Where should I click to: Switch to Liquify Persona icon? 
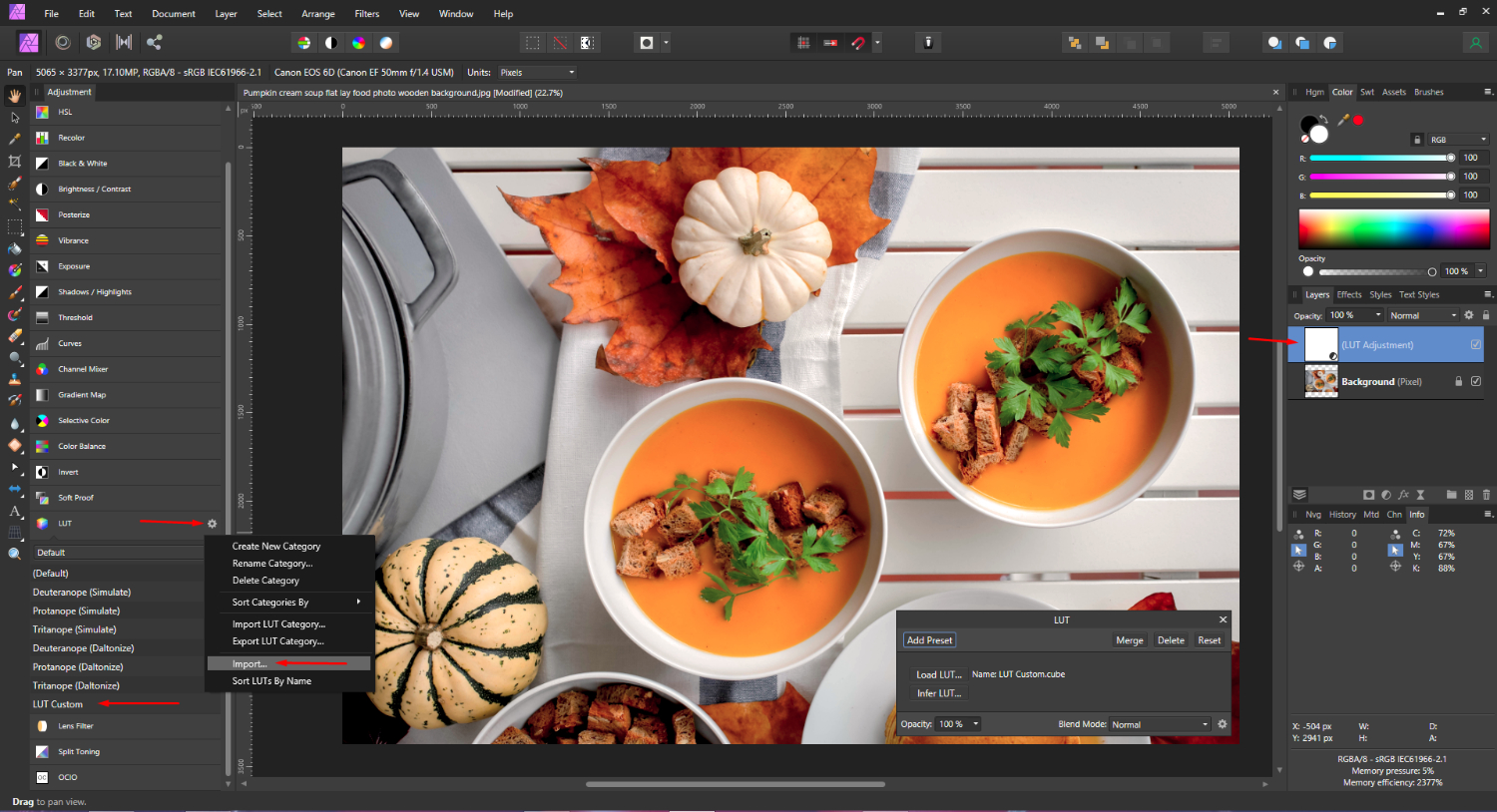point(63,42)
